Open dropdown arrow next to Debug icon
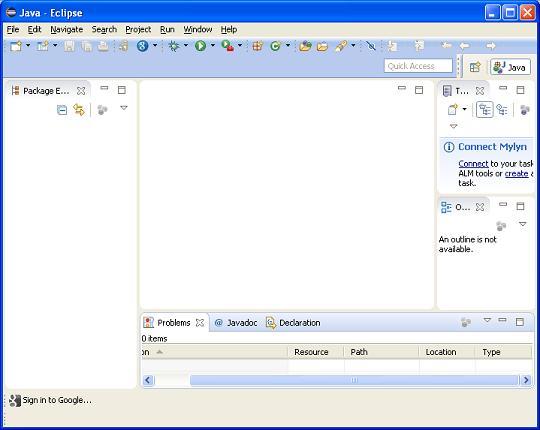 [x=186, y=45]
